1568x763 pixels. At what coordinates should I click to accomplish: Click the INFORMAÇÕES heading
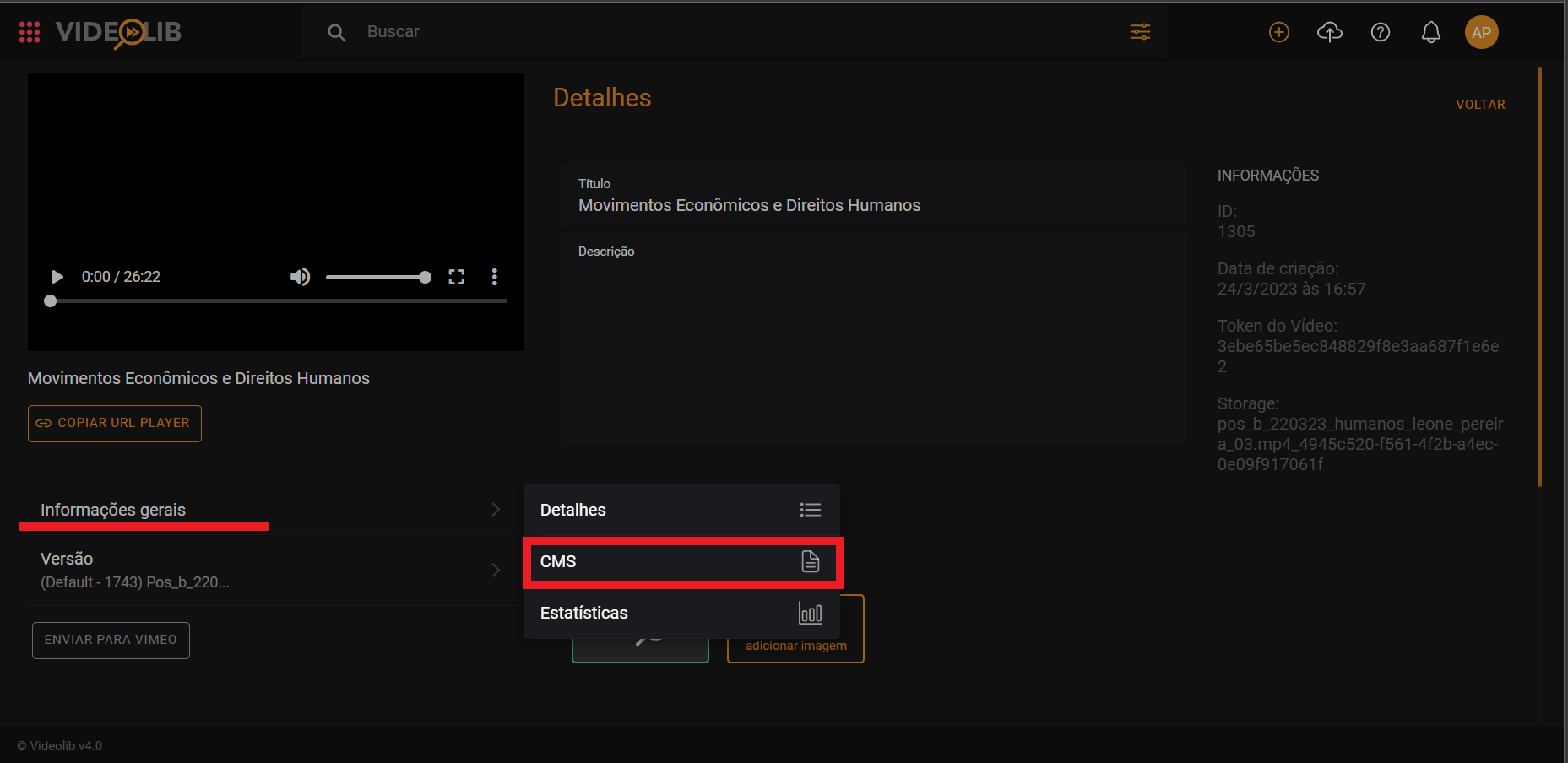(1267, 176)
